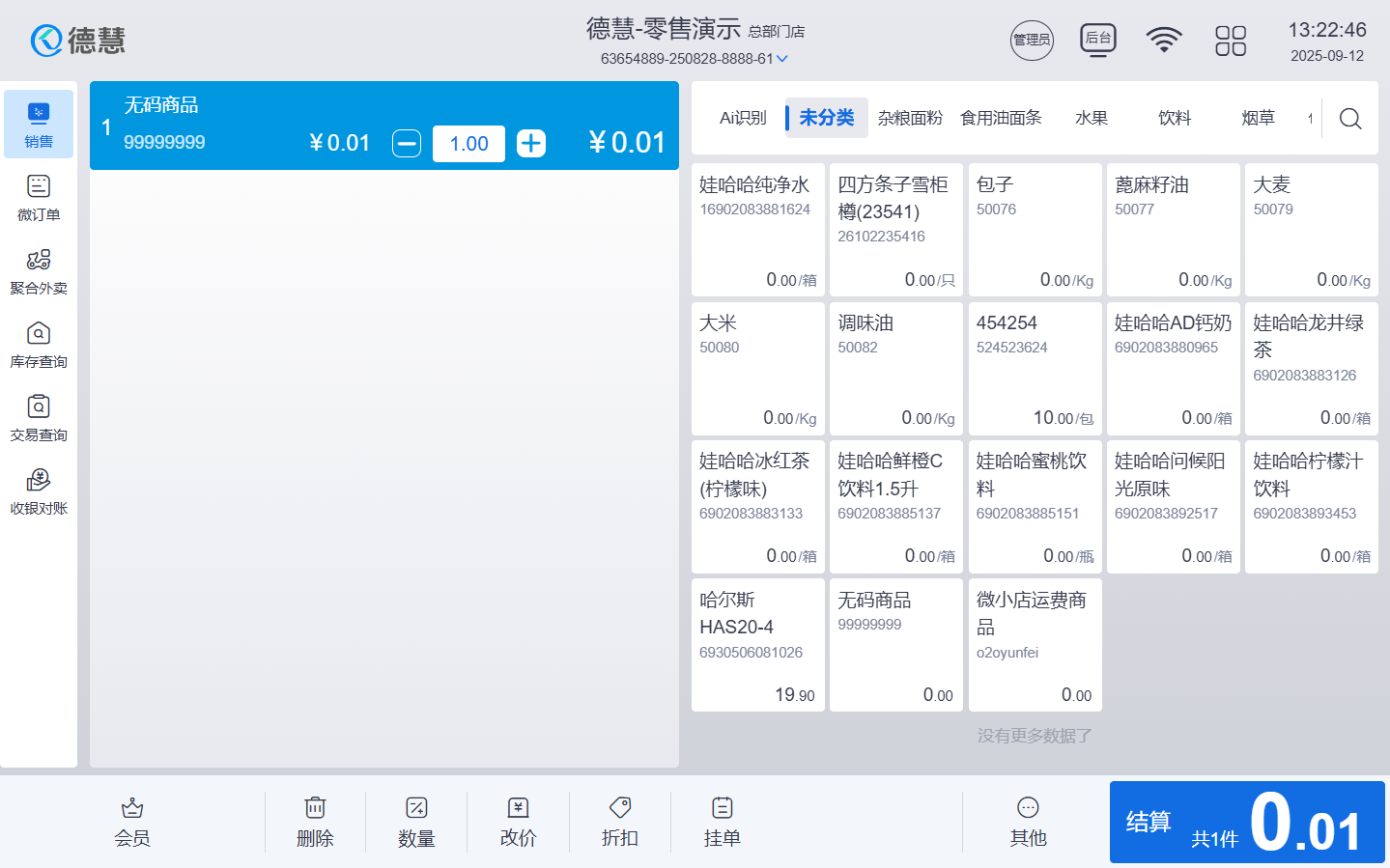Open the 聚合外卖 delivery sidebar icon
This screenshot has width=1390, height=868.
click(39, 271)
